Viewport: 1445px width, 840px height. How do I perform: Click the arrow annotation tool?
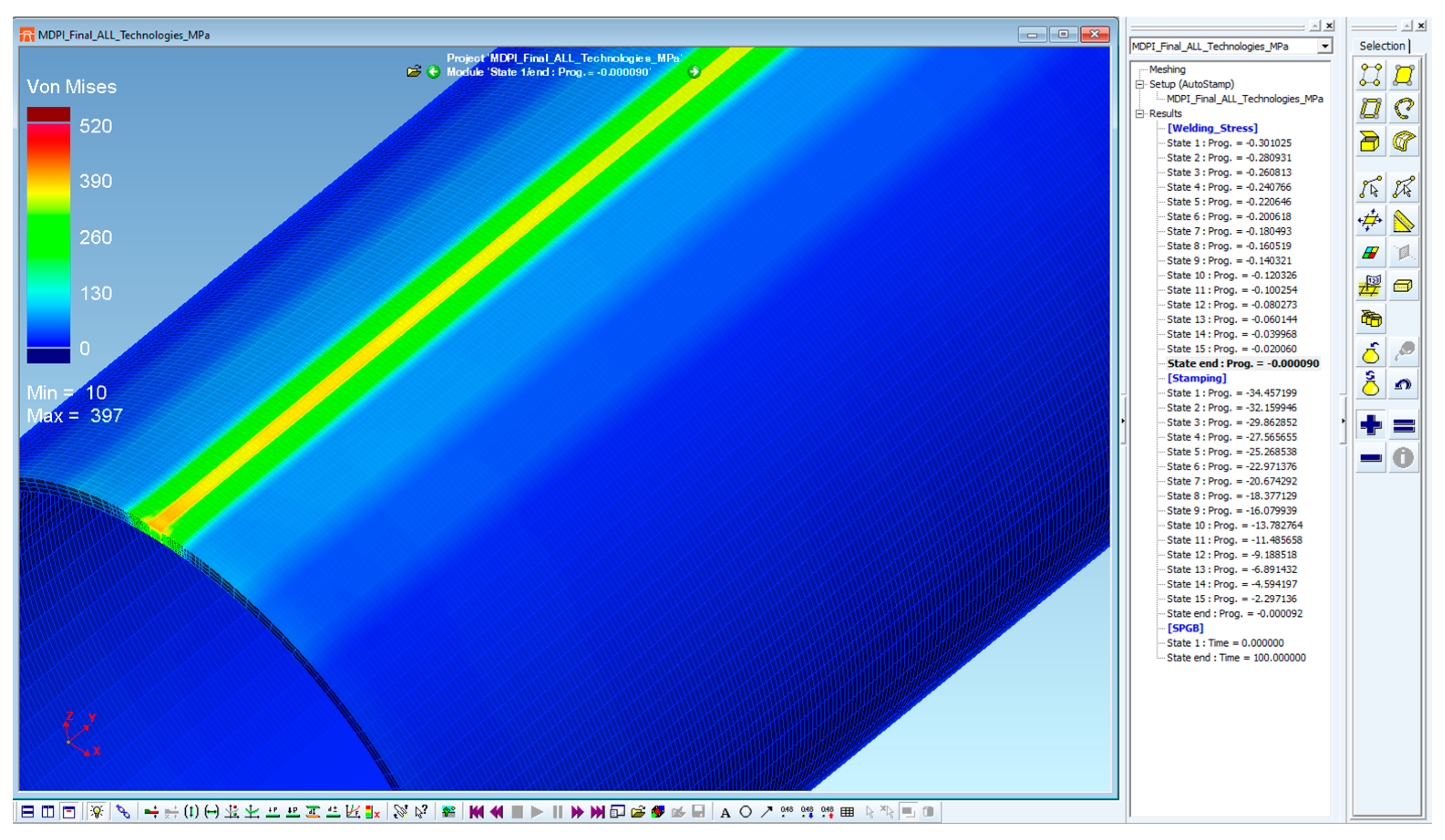pyautogui.click(x=766, y=812)
